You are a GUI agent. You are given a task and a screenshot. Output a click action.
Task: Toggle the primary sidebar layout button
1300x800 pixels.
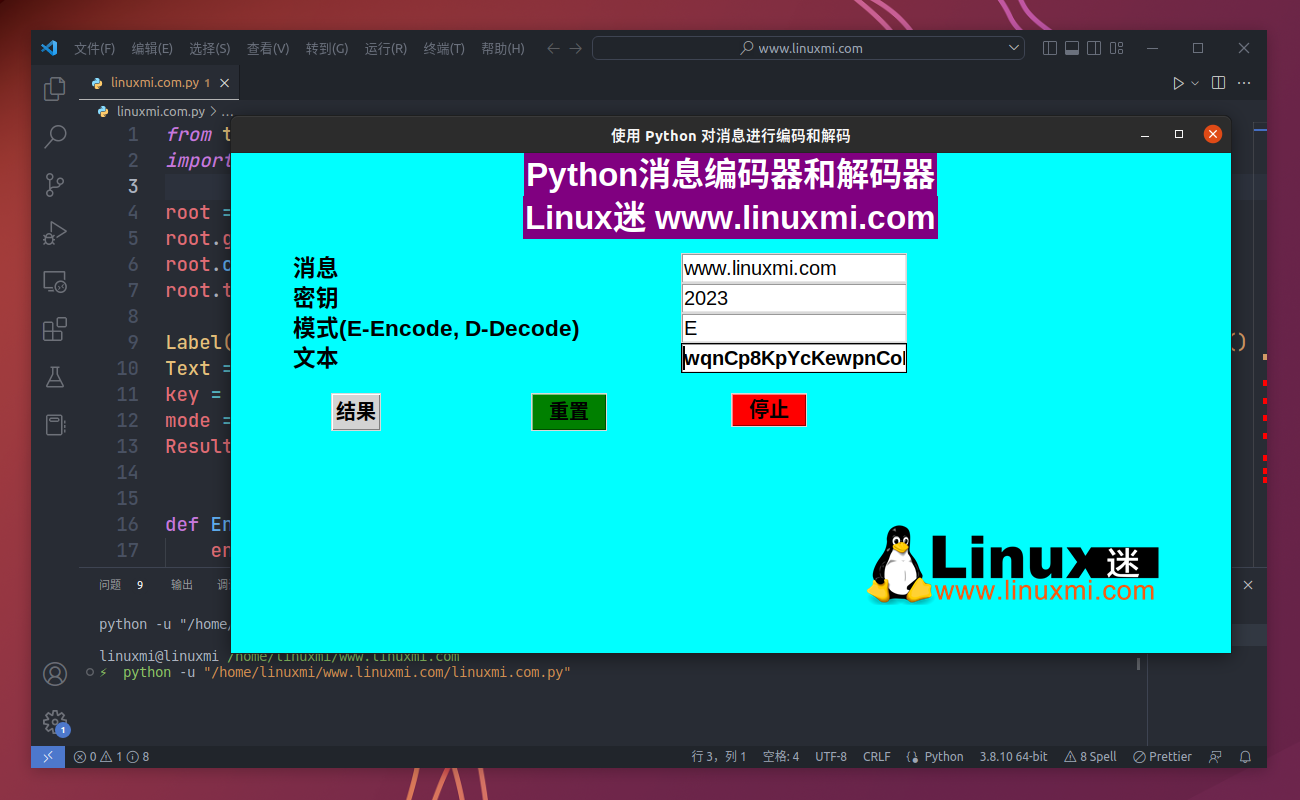pyautogui.click(x=1049, y=48)
